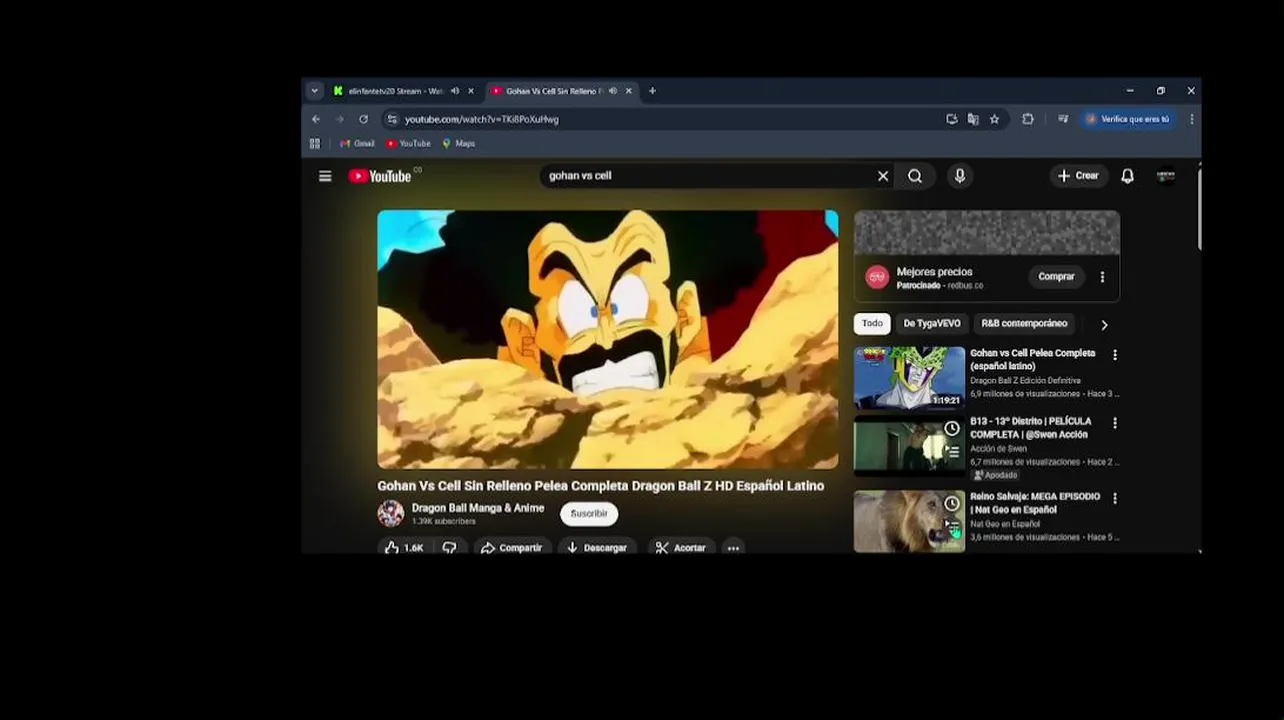Open YouTube notifications bell

pyautogui.click(x=1127, y=176)
